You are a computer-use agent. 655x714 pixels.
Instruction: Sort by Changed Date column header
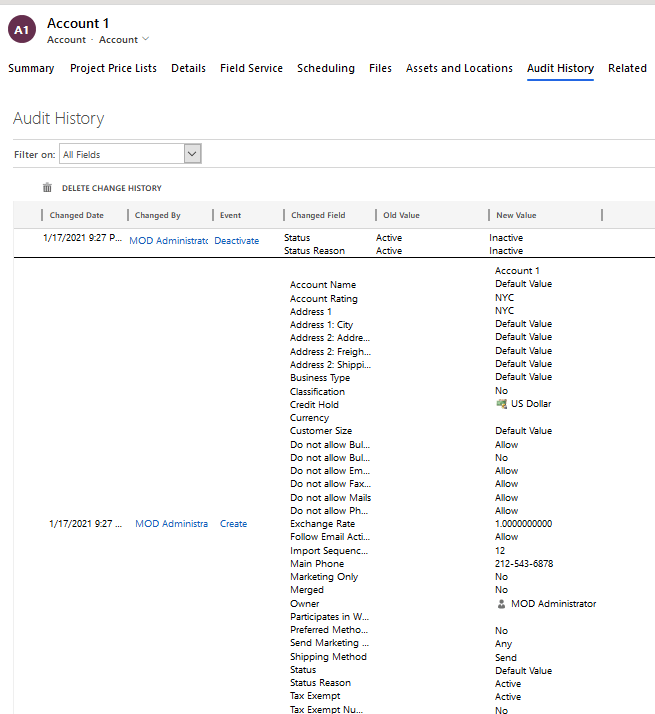pyautogui.click(x=77, y=215)
